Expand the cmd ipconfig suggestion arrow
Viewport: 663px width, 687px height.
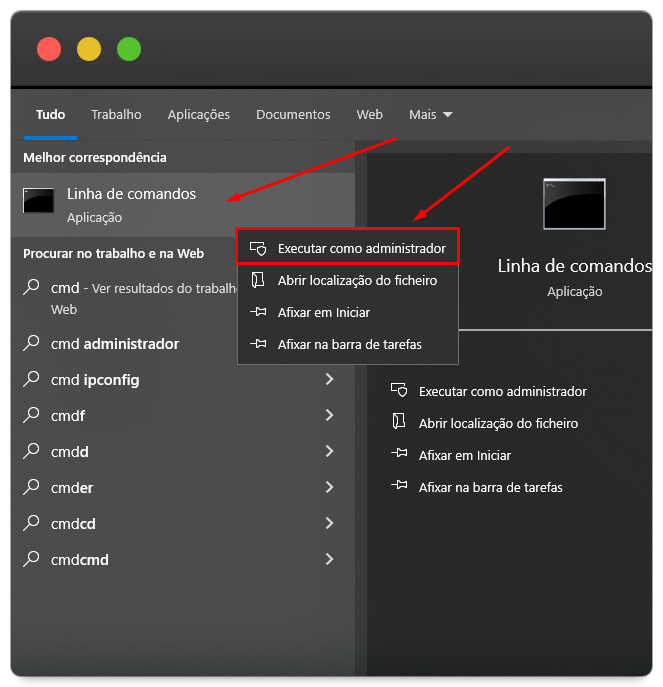click(x=329, y=380)
